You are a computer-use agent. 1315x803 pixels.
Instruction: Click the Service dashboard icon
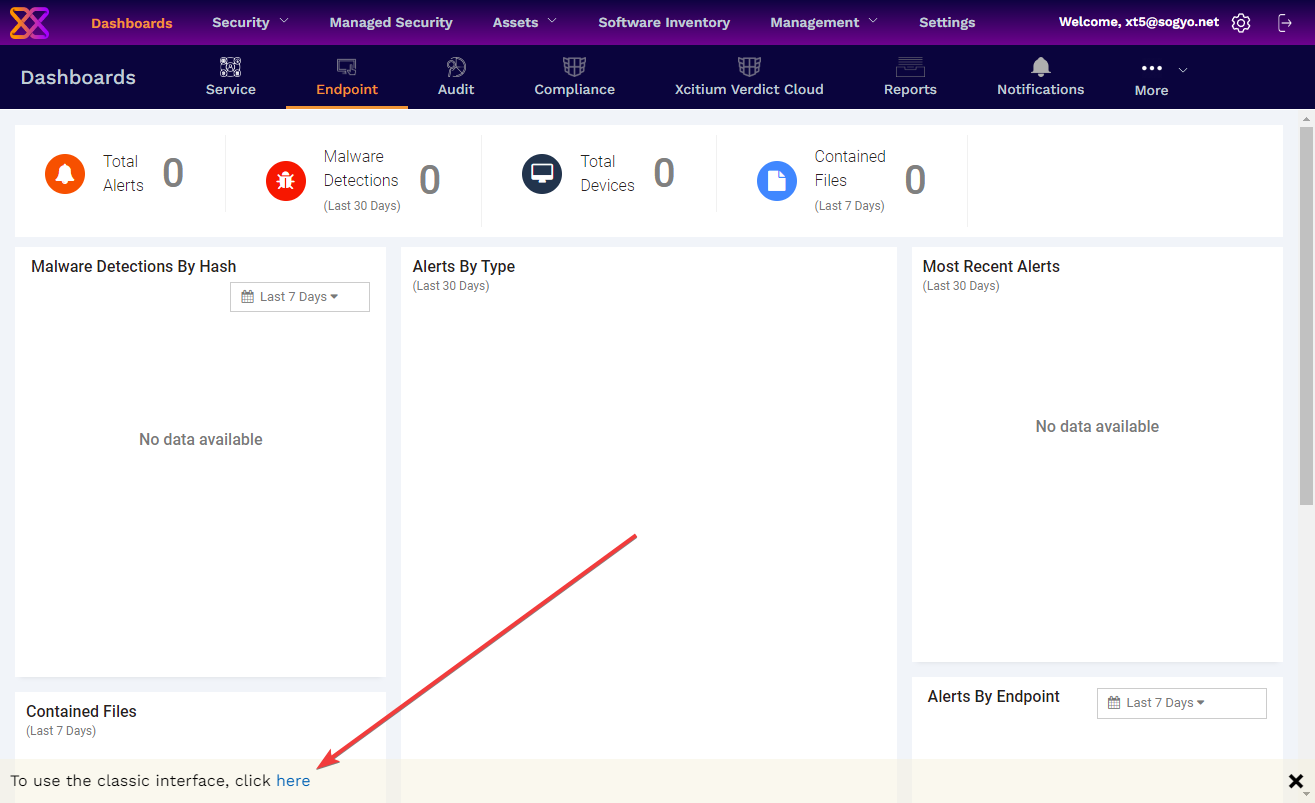pos(231,67)
